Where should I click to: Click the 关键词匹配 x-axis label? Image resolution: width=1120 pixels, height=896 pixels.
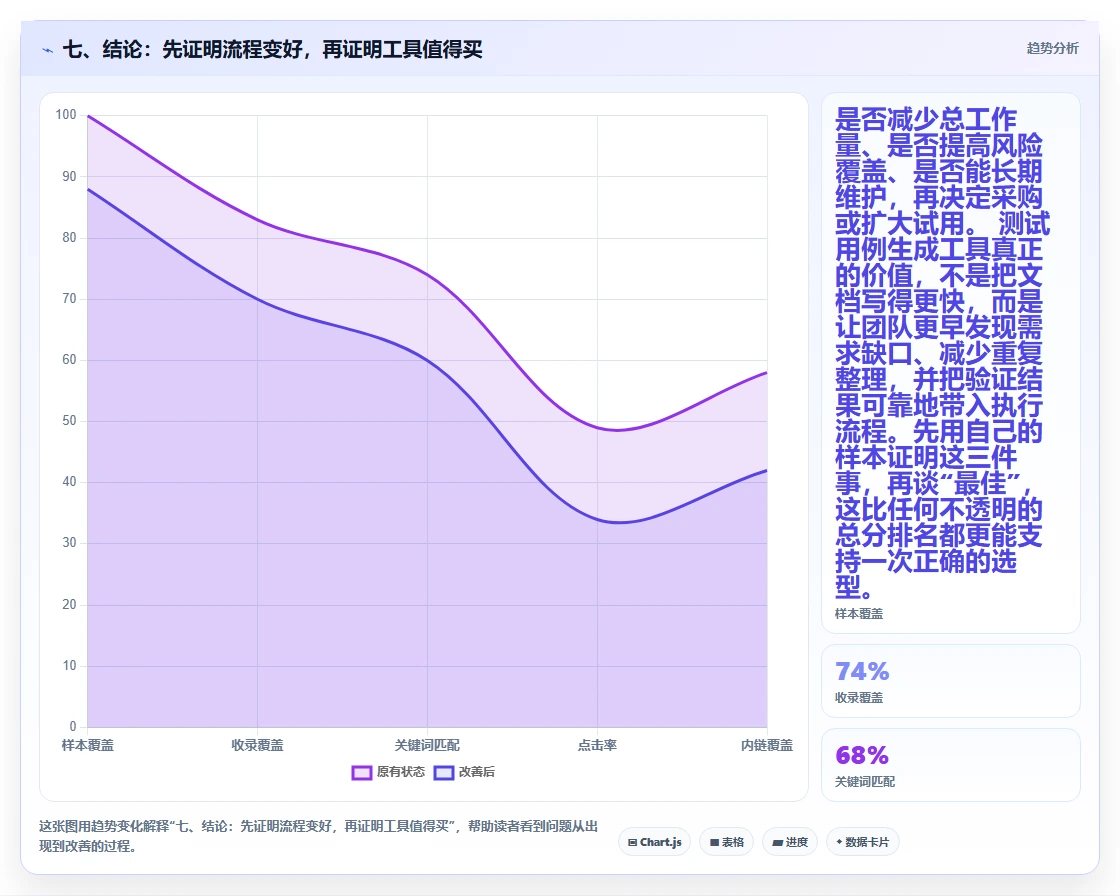click(427, 745)
